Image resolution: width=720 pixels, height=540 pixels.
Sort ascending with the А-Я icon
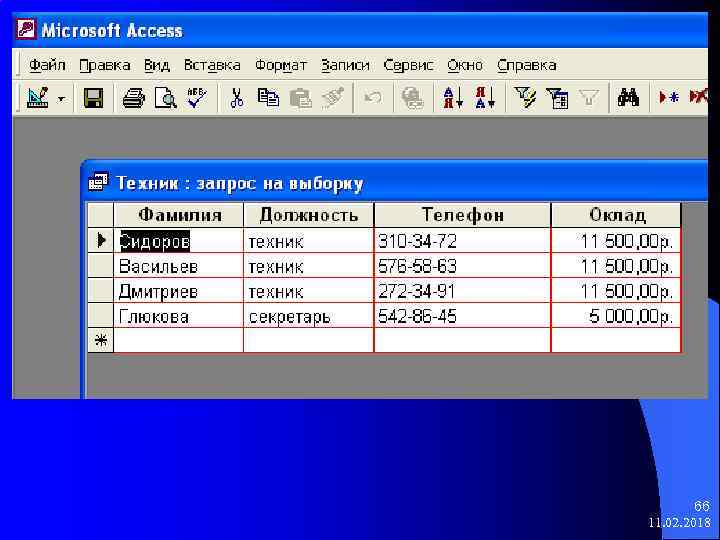[x=453, y=98]
